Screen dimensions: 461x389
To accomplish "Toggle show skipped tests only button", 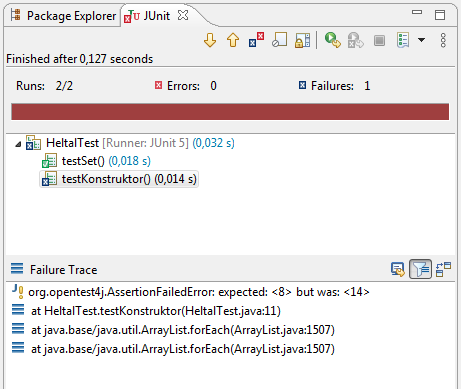I will pos(279,40).
